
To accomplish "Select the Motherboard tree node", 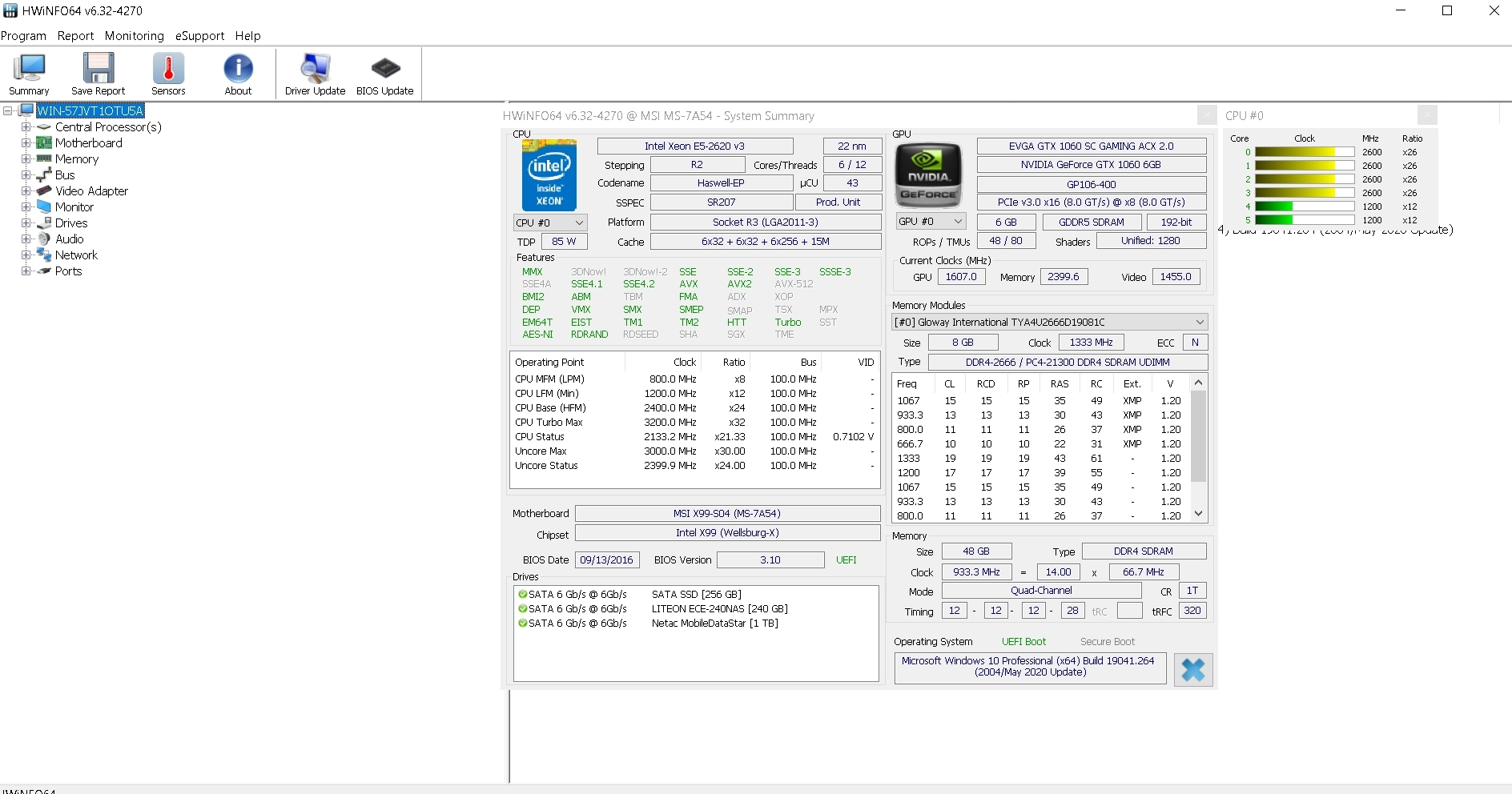I will (x=89, y=143).
